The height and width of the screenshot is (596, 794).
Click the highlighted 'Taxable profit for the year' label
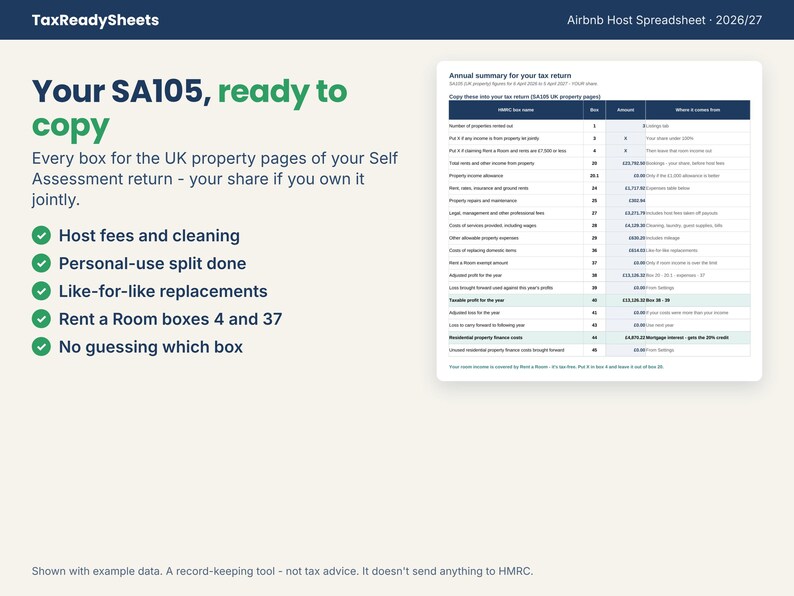point(477,300)
